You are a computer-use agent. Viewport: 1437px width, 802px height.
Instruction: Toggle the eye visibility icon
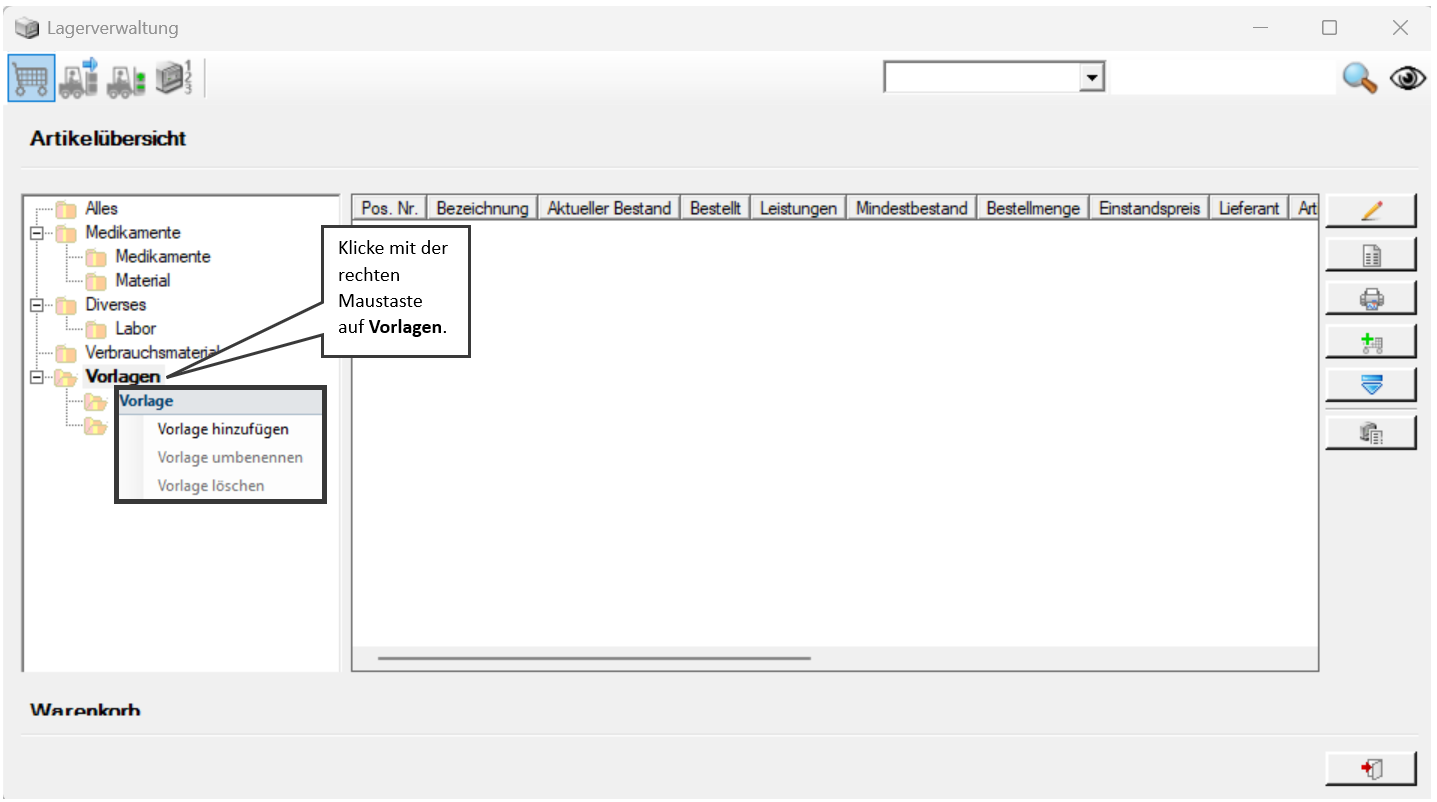1407,78
